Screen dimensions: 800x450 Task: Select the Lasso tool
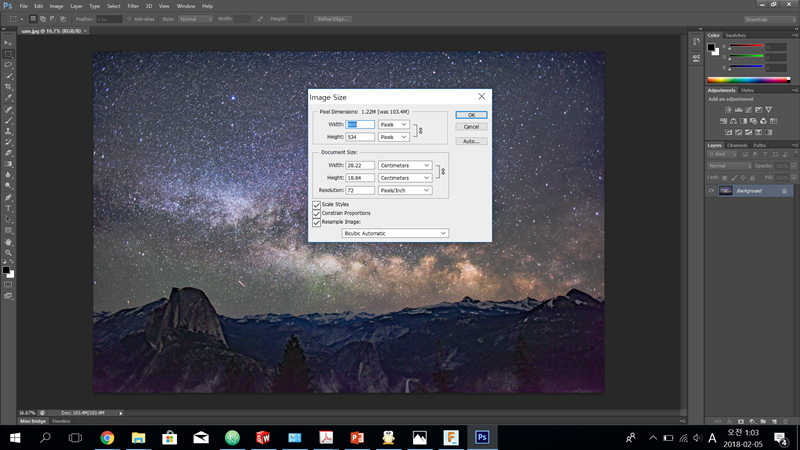tap(8, 65)
